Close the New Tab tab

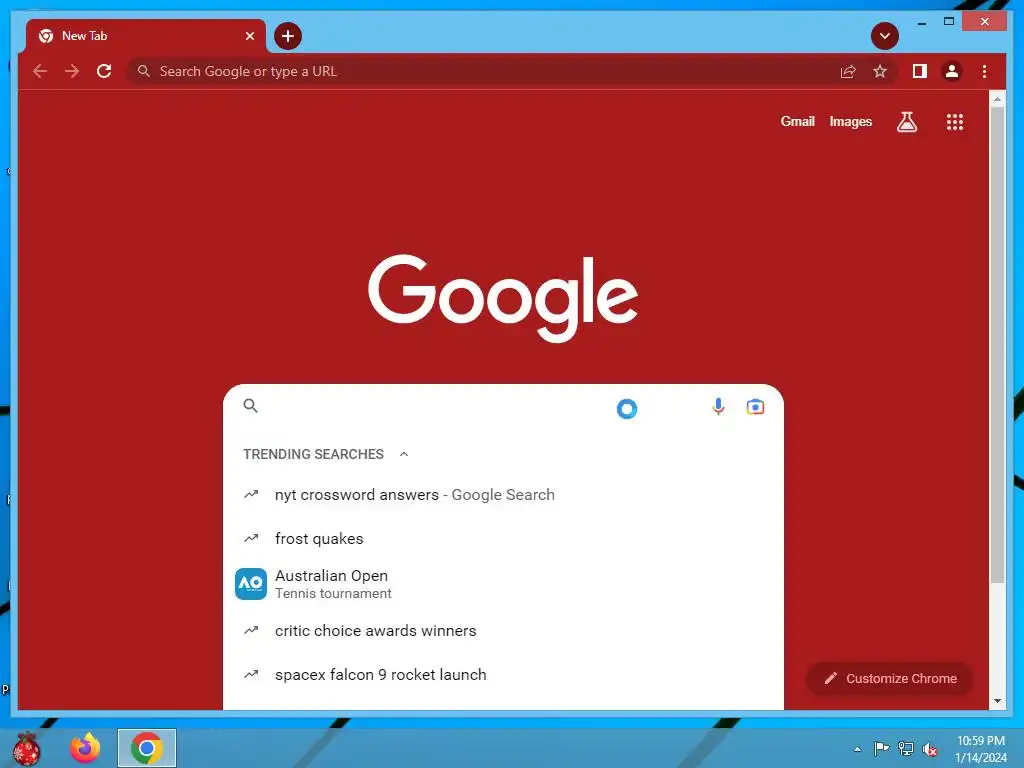[249, 36]
